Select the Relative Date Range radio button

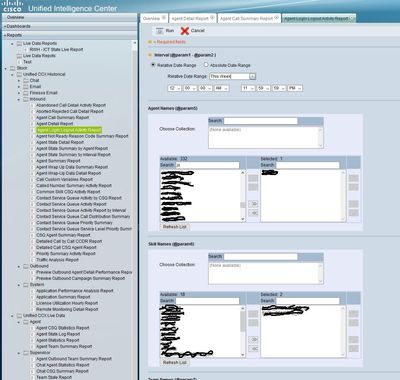pos(153,65)
